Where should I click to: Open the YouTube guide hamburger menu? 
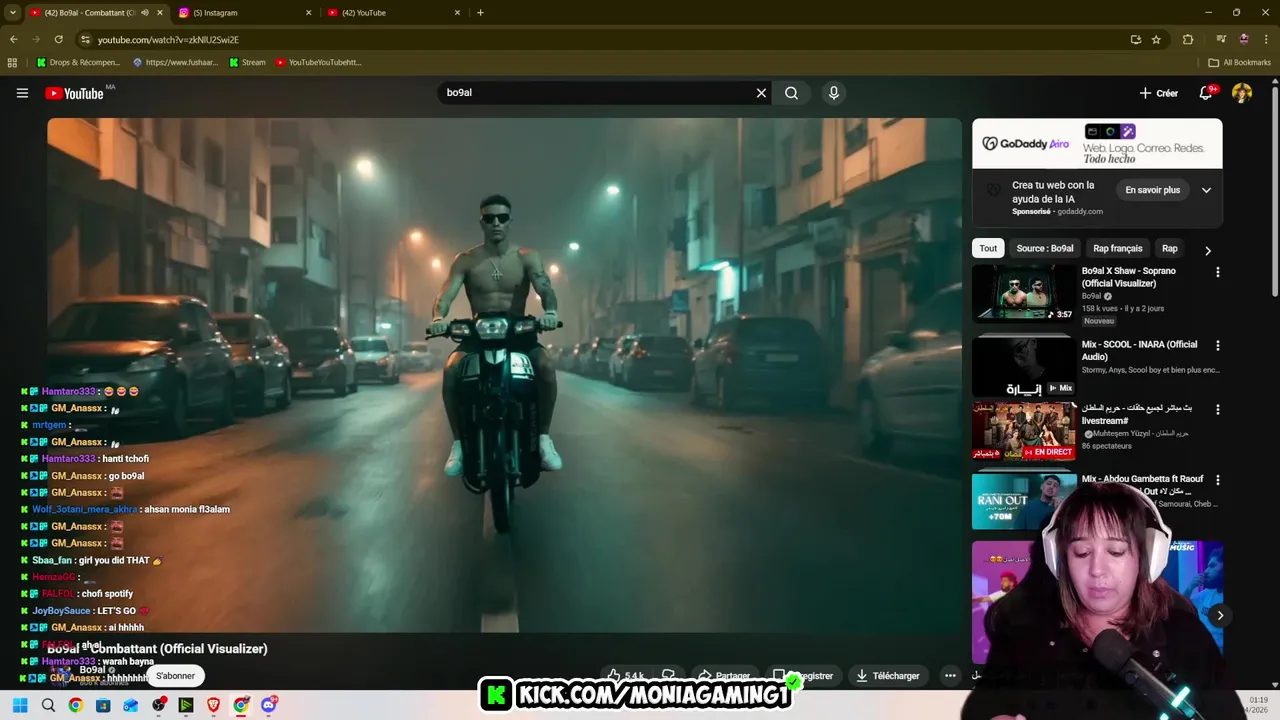tap(22, 93)
